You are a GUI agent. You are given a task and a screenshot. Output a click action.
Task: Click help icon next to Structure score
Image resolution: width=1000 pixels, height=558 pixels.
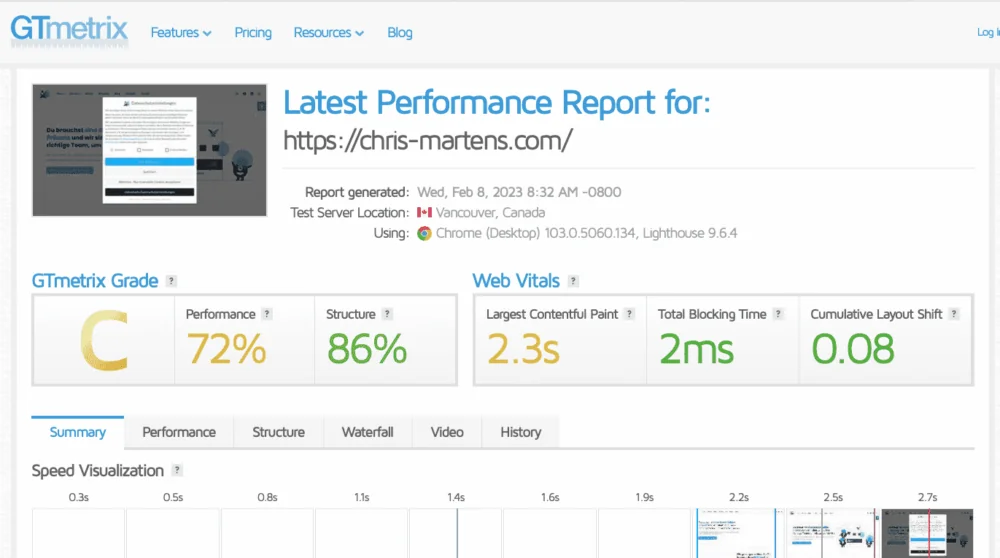387,314
